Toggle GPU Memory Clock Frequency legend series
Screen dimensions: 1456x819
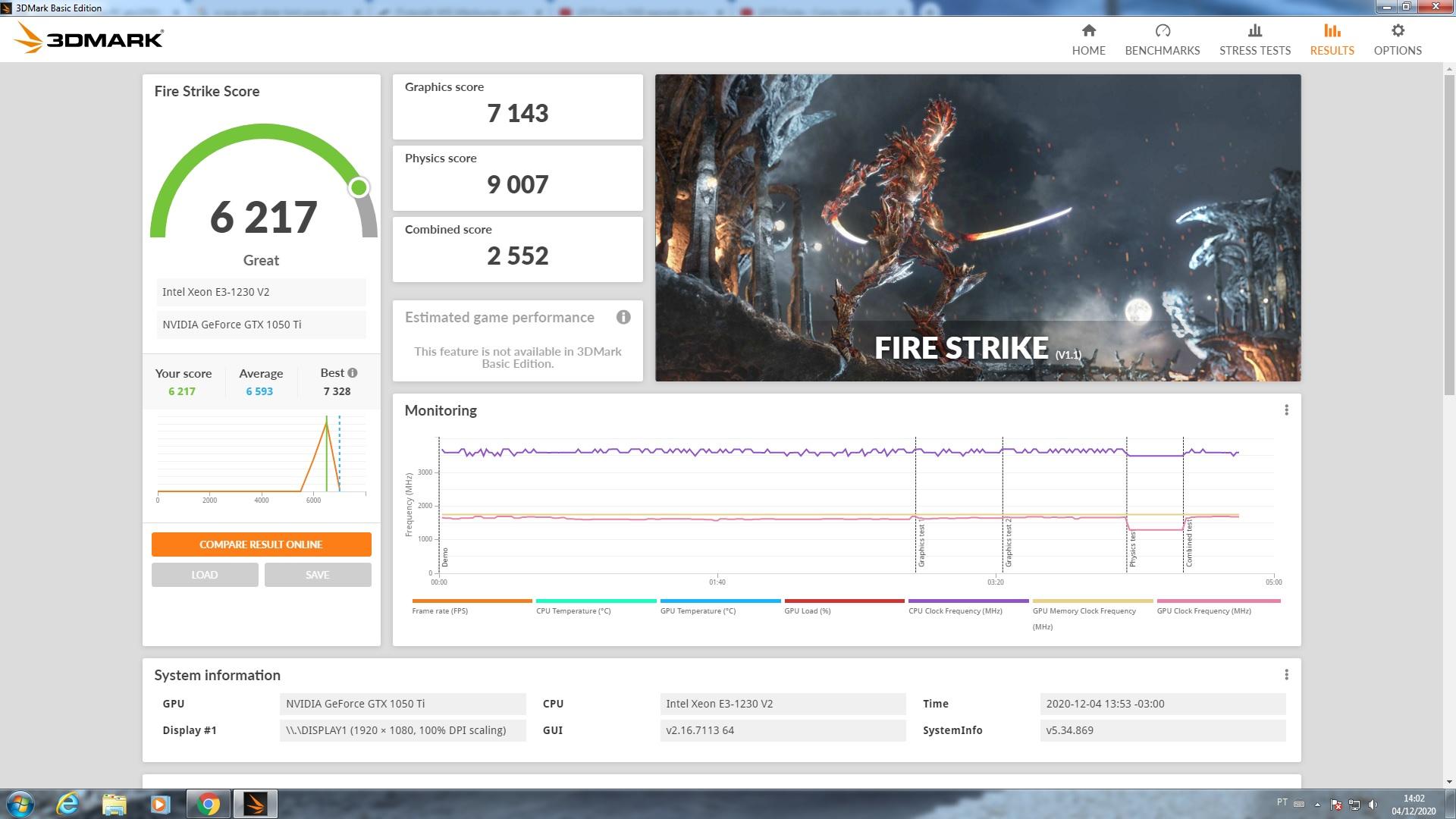click(x=1093, y=614)
